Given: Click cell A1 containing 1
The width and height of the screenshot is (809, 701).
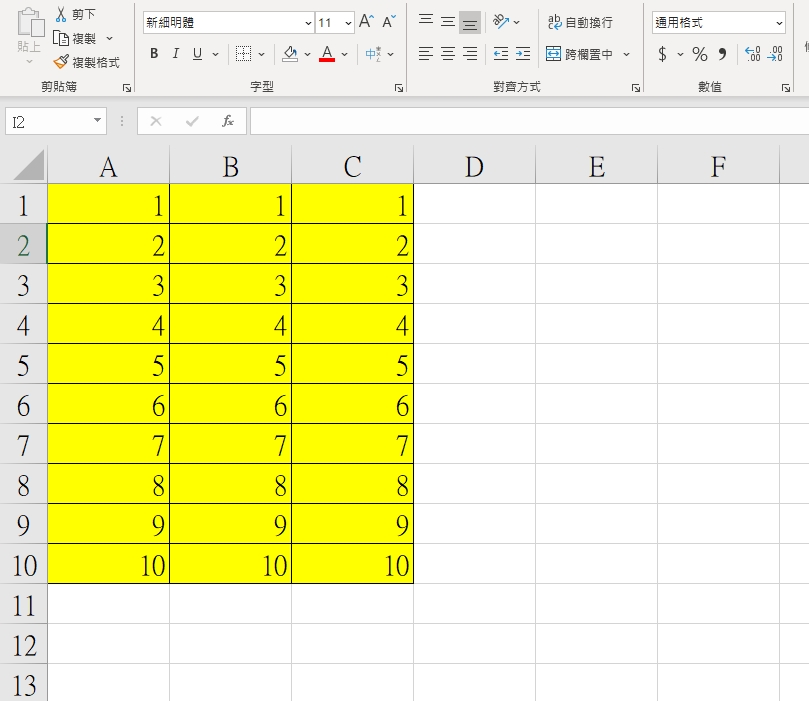Looking at the screenshot, I should pos(108,204).
